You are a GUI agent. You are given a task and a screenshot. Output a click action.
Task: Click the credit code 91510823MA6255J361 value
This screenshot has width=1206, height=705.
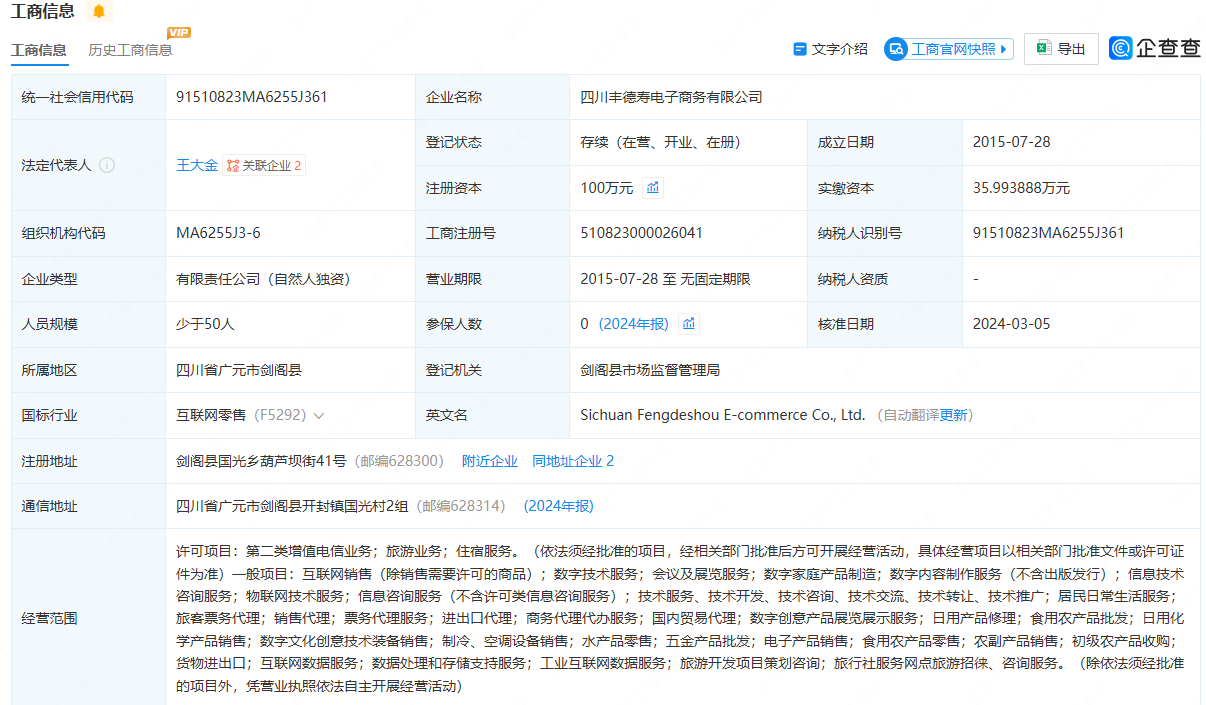tap(252, 97)
